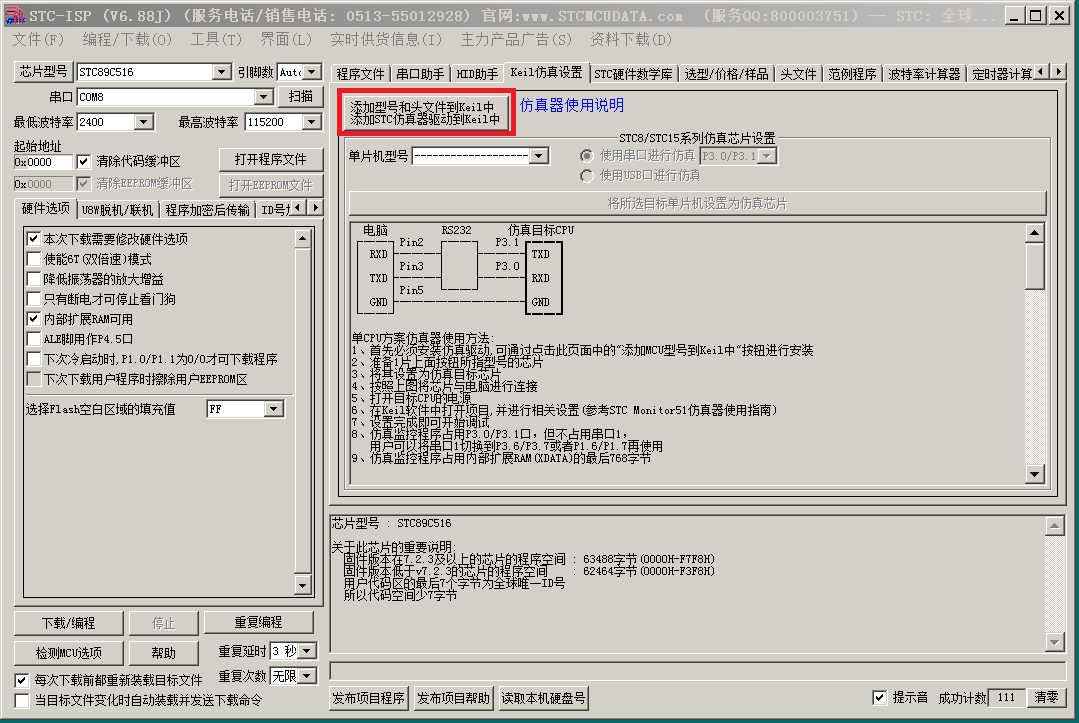This screenshot has width=1079, height=723.
Task: Open 重复延时 3秒 dropdown
Action: 308,651
